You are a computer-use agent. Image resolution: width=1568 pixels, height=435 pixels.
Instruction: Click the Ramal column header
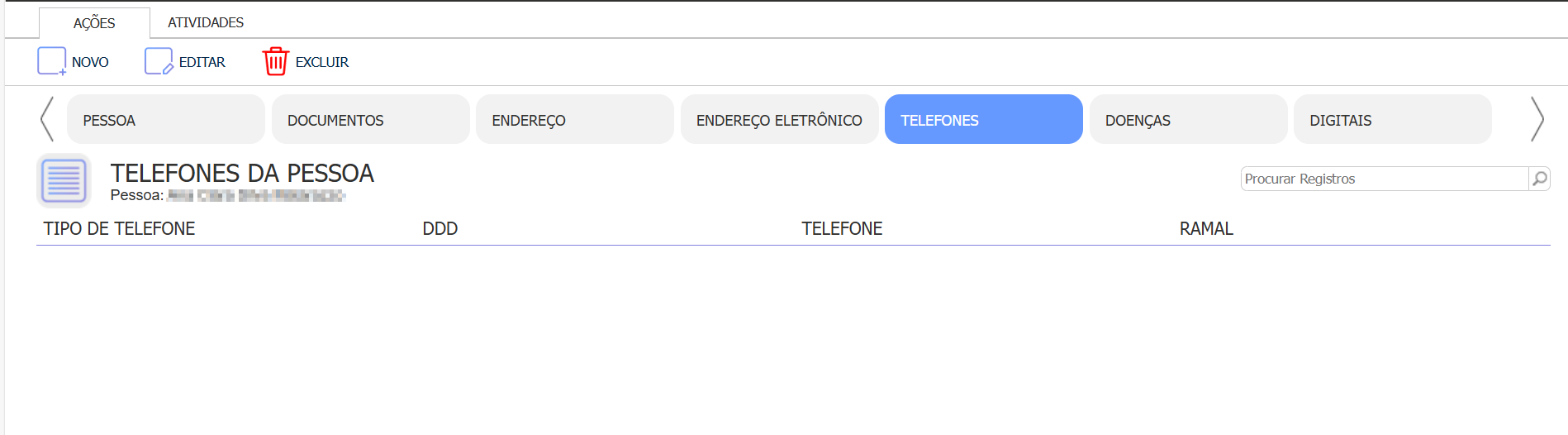point(1205,229)
